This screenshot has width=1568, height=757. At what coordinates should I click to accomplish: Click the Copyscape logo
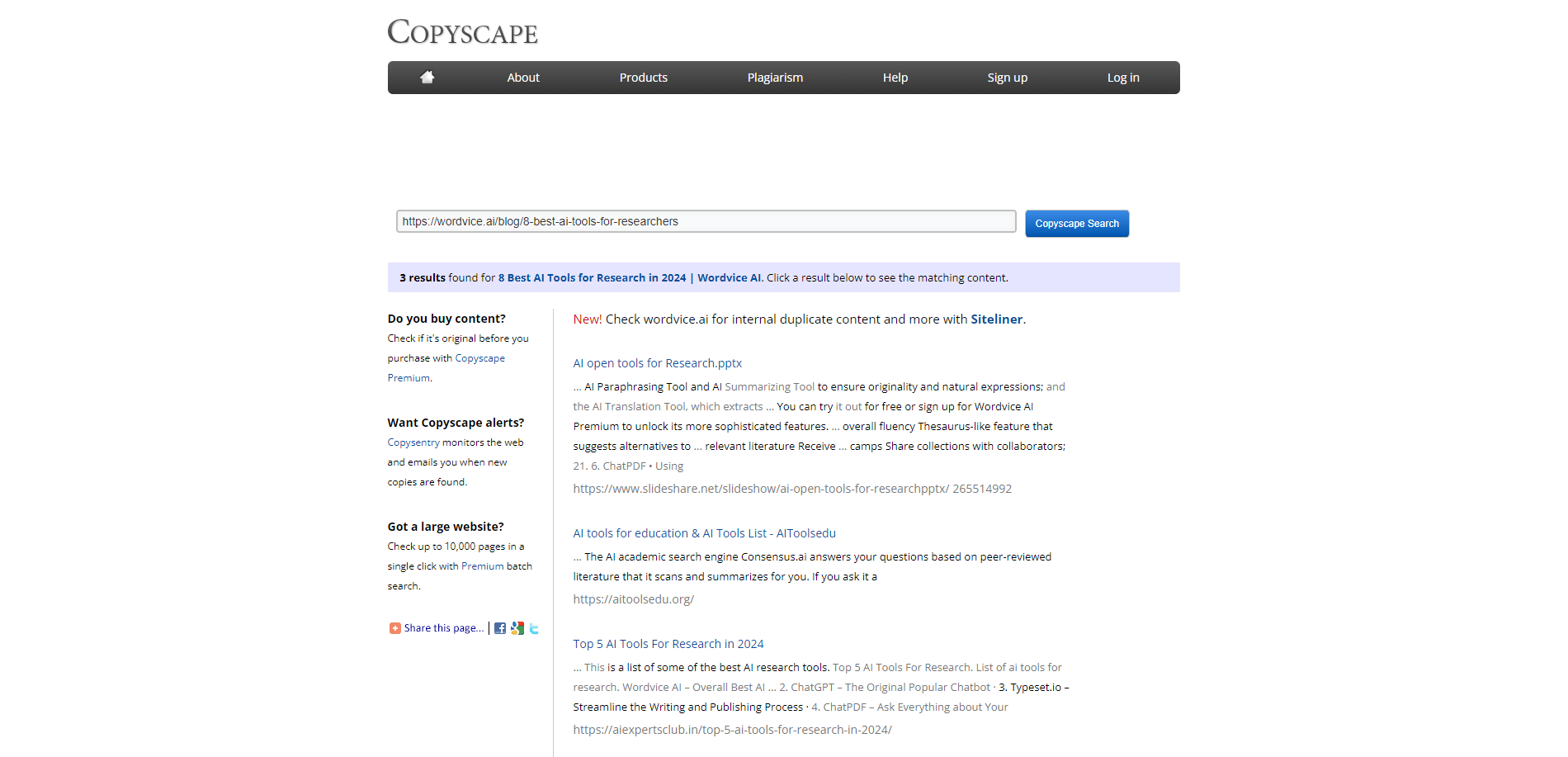click(x=462, y=31)
